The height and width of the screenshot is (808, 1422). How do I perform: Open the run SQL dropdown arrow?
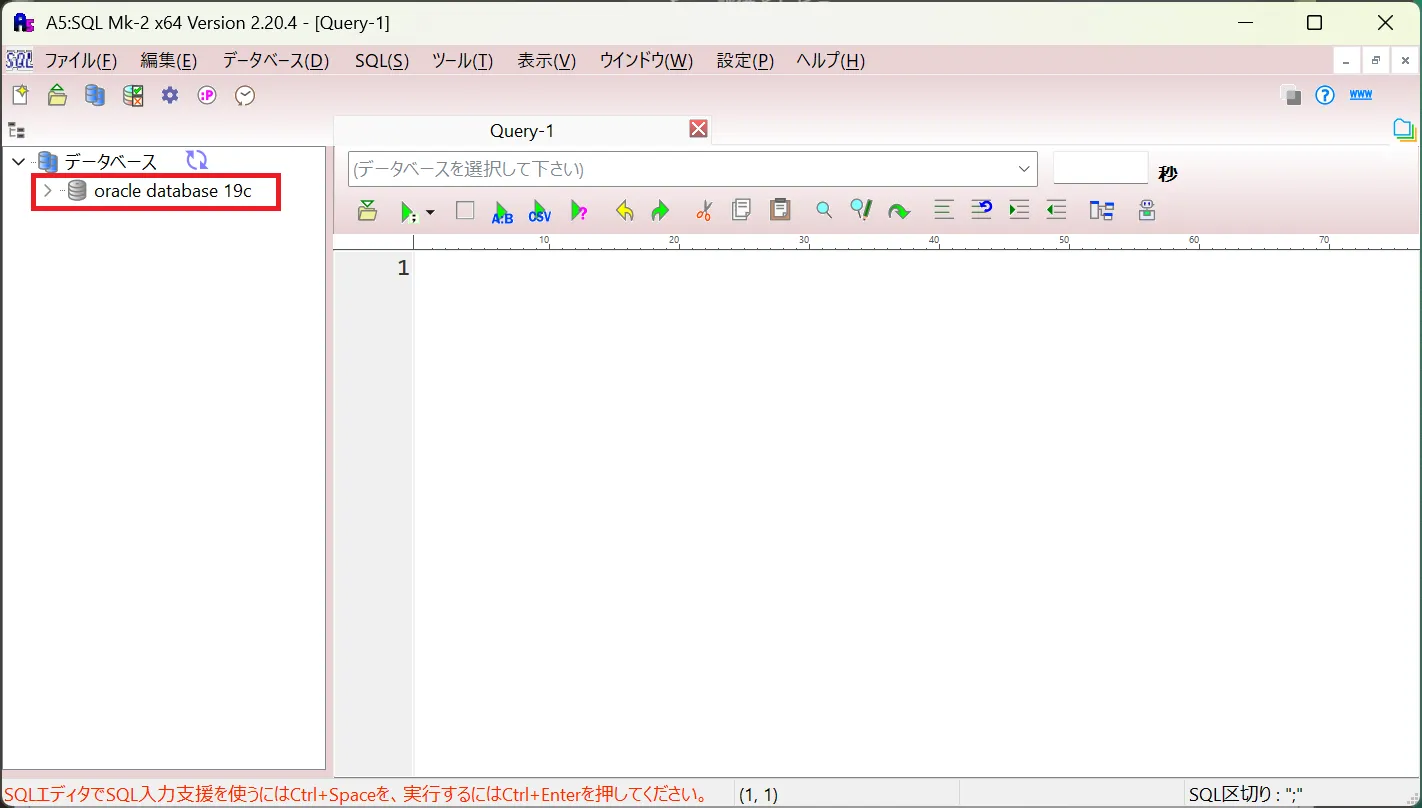pos(430,212)
